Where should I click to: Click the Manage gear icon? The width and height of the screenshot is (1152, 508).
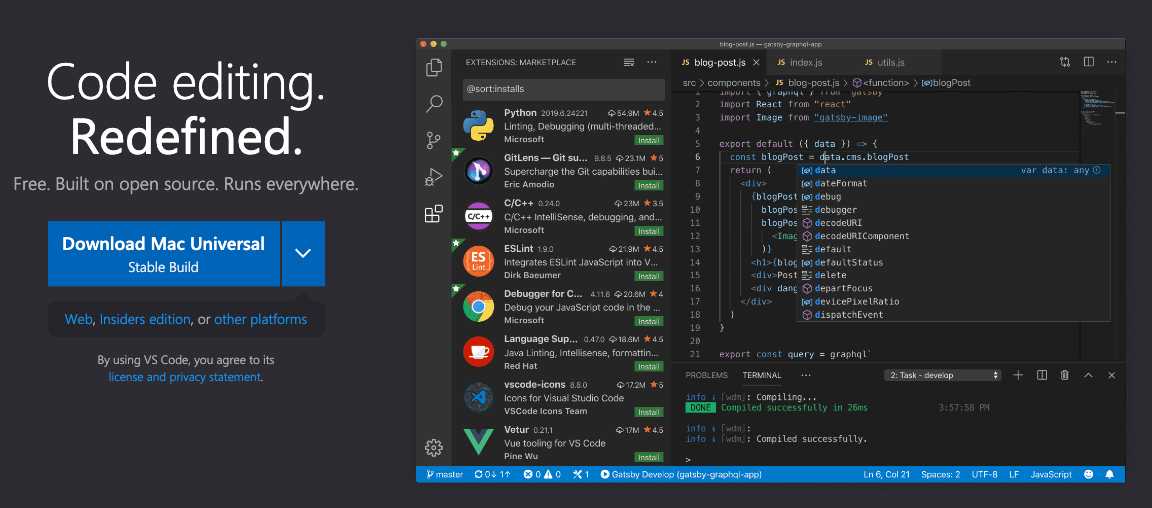pyautogui.click(x=434, y=447)
